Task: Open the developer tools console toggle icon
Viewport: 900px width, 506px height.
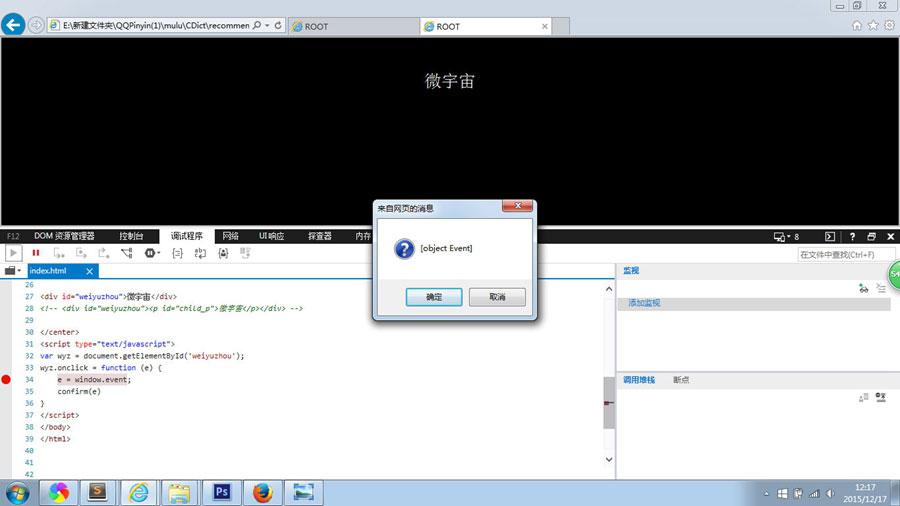Action: pos(829,237)
